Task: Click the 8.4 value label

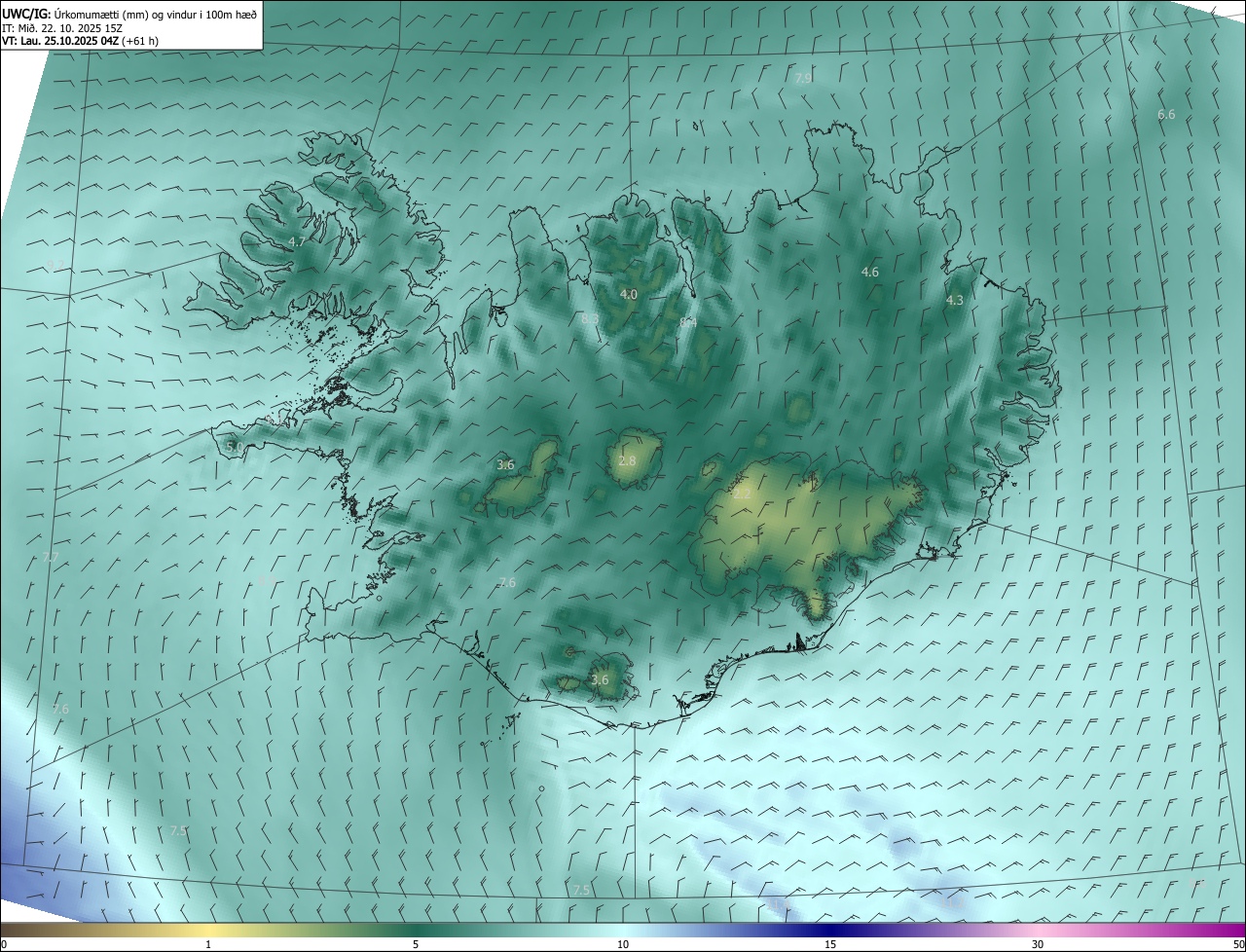Action: pos(688,322)
